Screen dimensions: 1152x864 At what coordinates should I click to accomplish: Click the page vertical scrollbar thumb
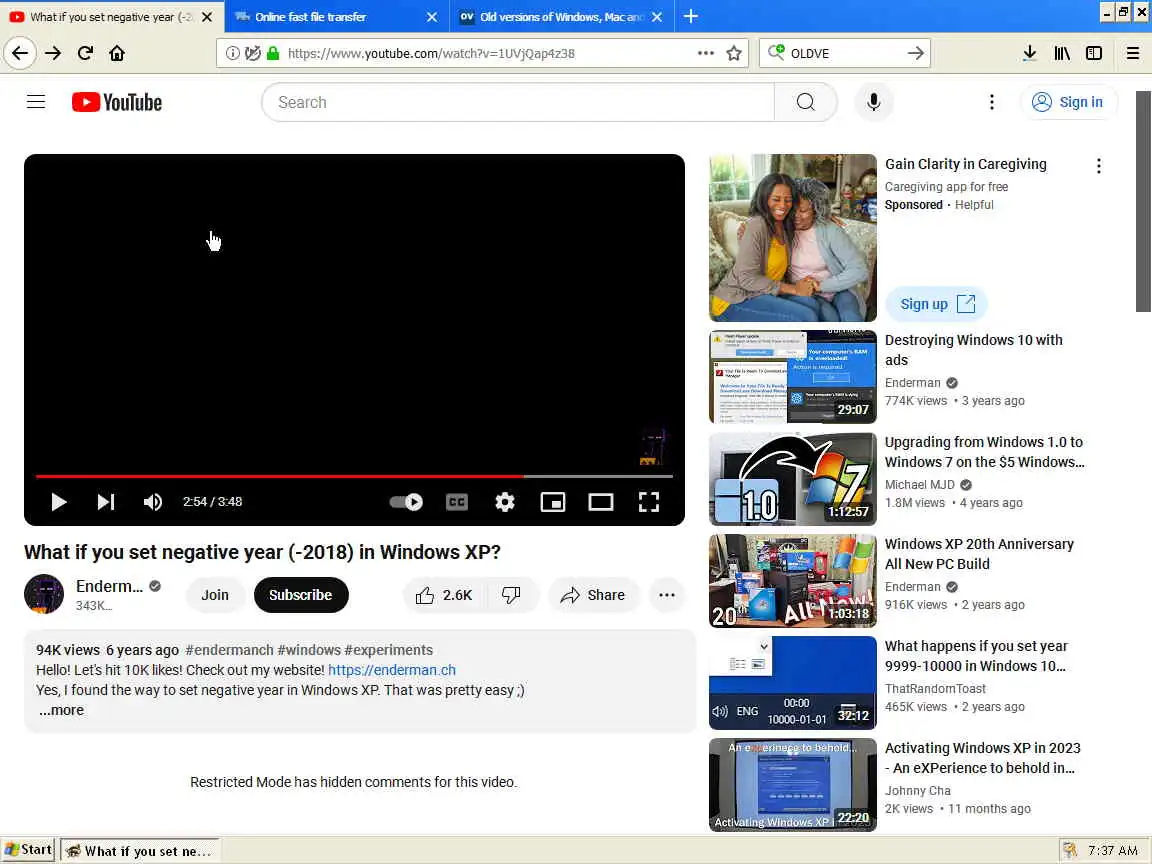(x=1143, y=201)
